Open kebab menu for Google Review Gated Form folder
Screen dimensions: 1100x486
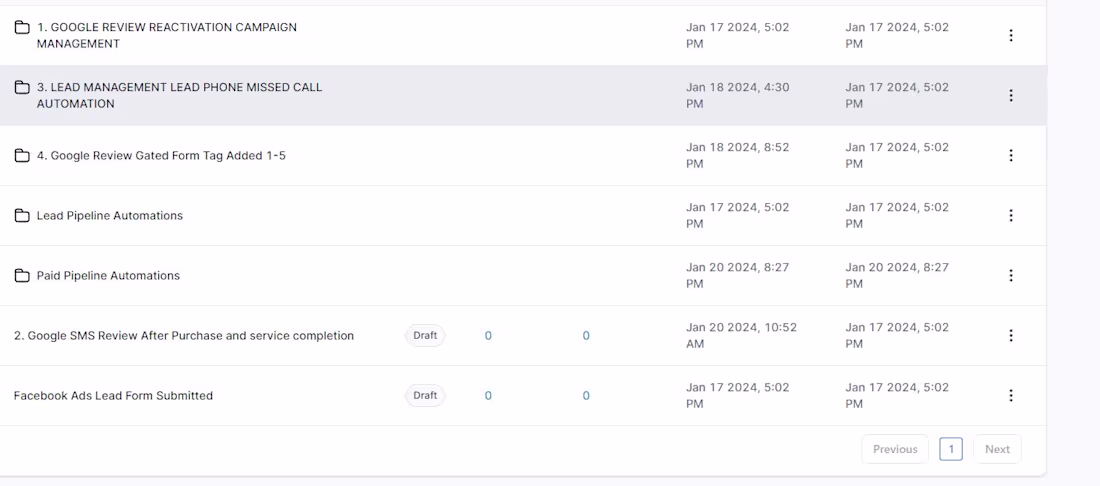click(1011, 156)
